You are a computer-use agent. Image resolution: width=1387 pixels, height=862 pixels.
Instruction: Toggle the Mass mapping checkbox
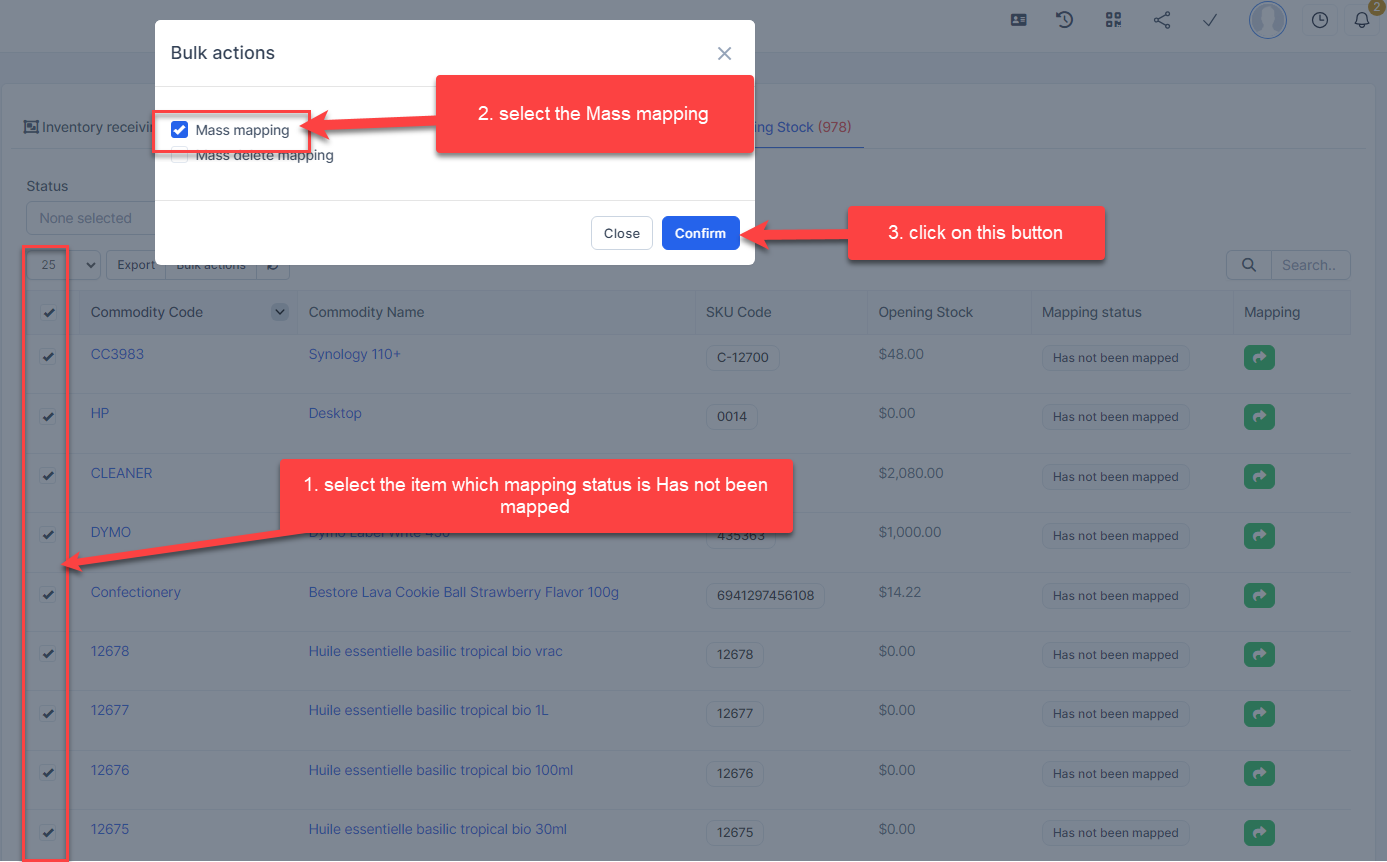pos(180,130)
